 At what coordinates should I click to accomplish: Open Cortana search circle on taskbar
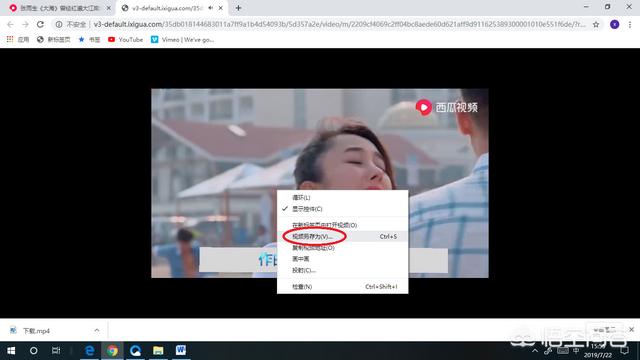click(33, 351)
